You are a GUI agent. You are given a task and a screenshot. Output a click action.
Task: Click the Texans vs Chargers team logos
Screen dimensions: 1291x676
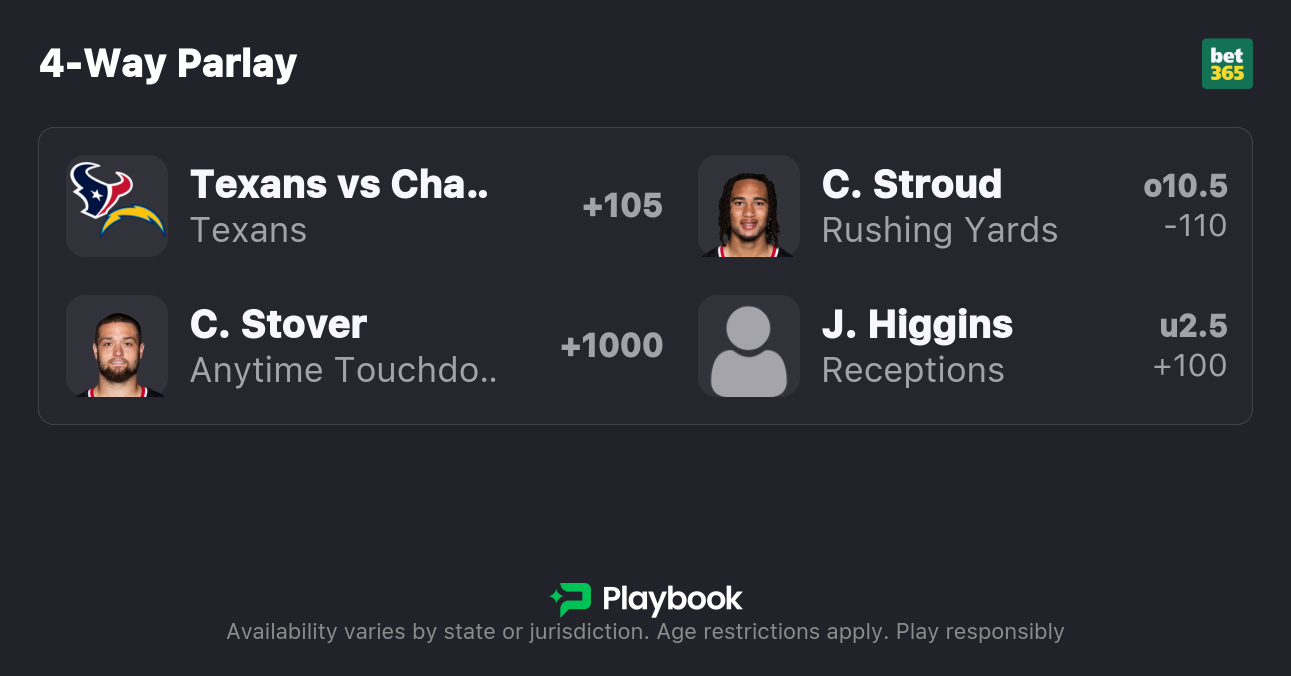(117, 206)
